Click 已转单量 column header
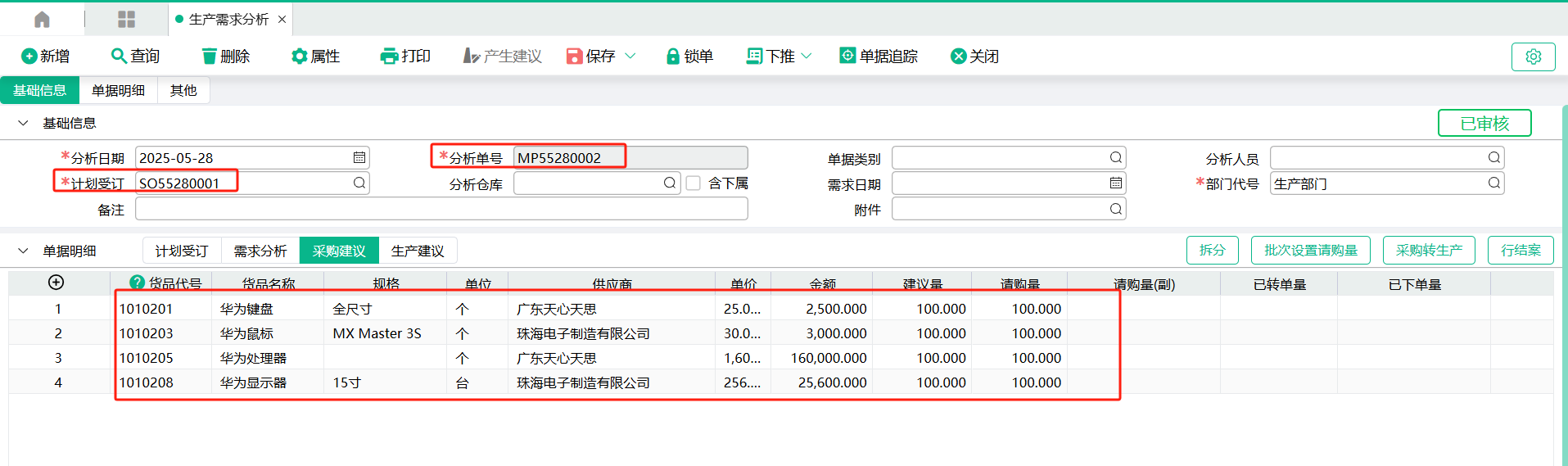The height and width of the screenshot is (466, 1568). pyautogui.click(x=1279, y=284)
